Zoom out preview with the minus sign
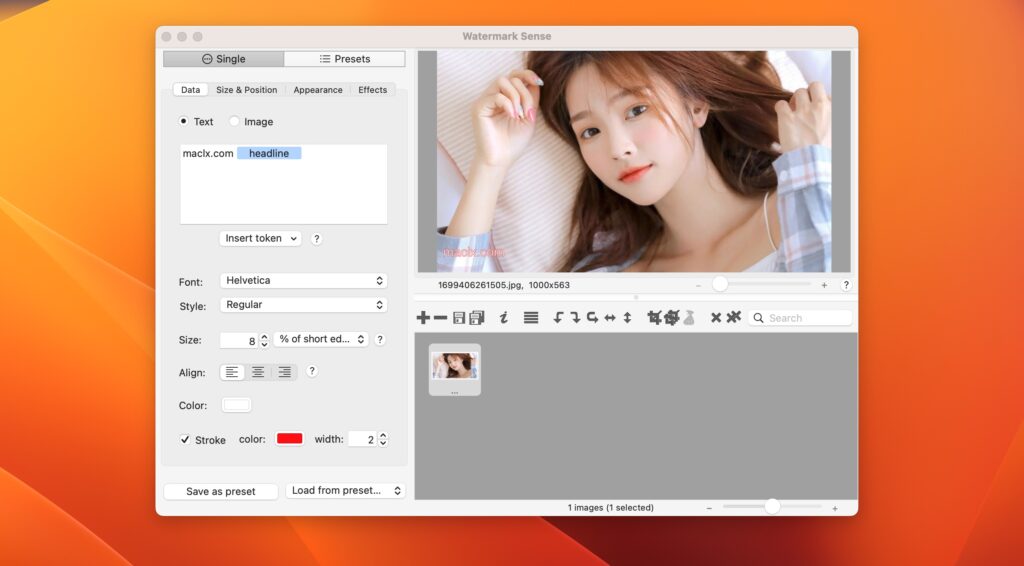The image size is (1024, 566). [698, 285]
